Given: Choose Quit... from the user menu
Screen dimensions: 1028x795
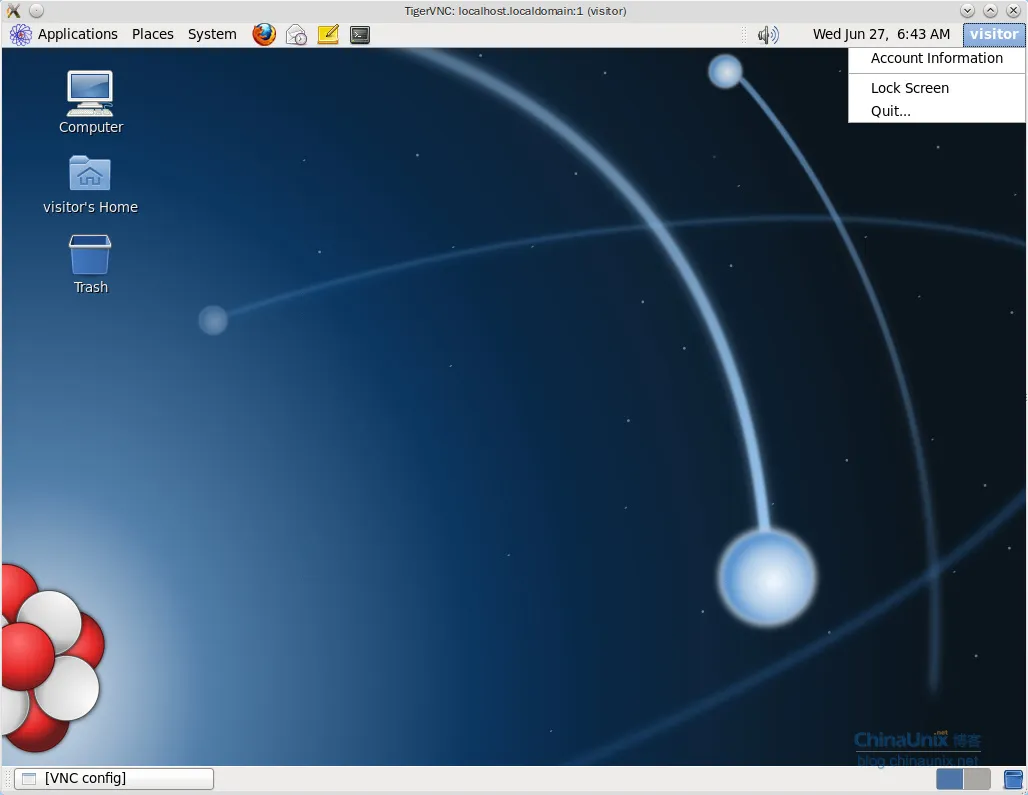Looking at the screenshot, I should click(x=890, y=111).
